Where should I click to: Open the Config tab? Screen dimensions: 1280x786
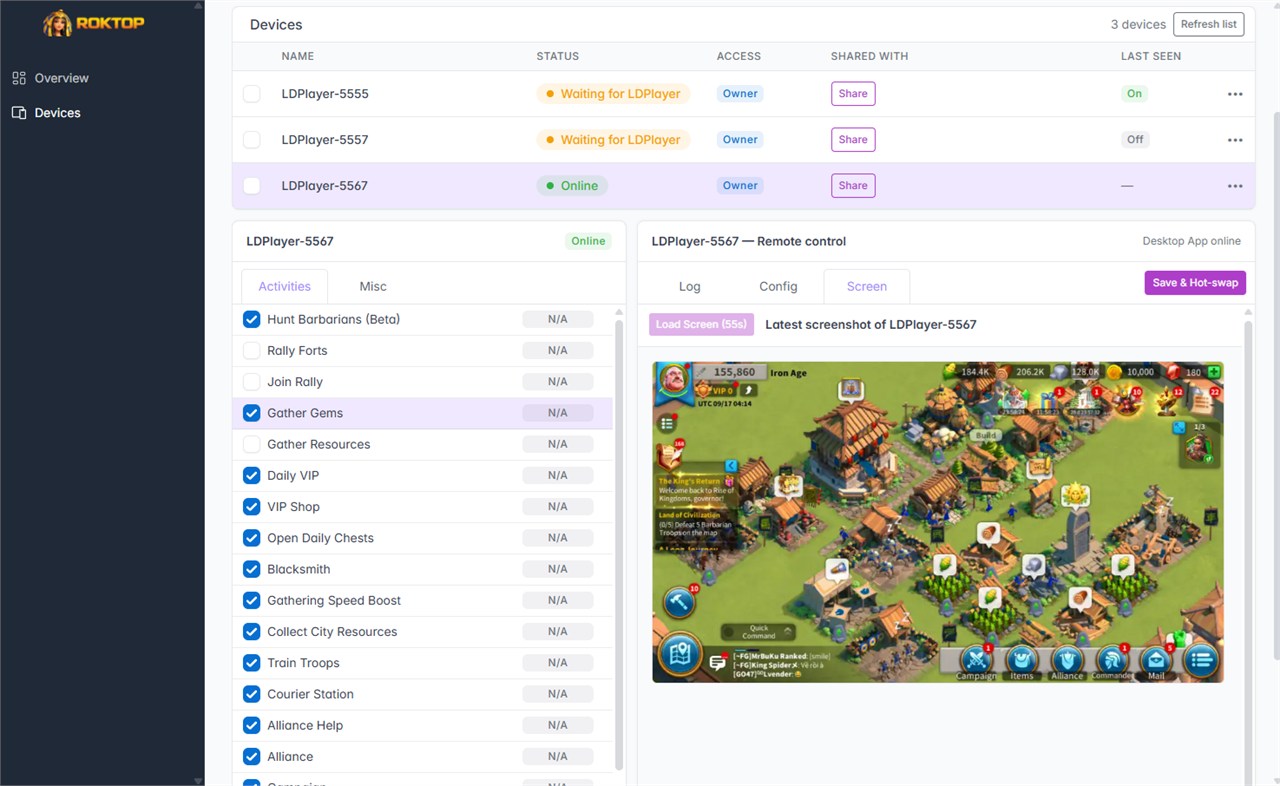pos(778,286)
